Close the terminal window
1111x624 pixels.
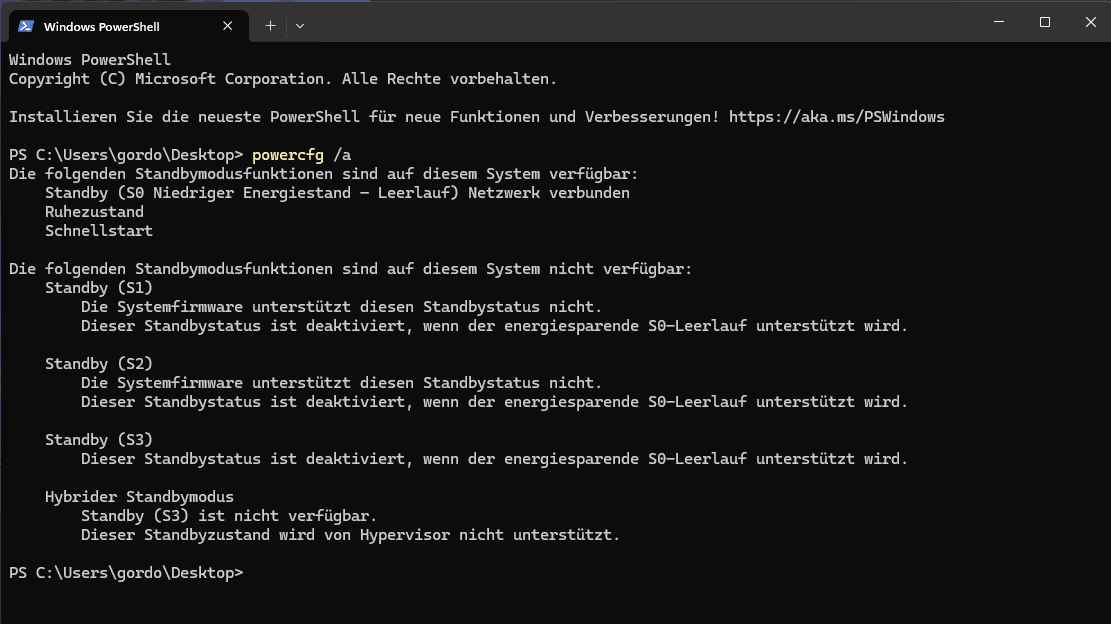[x=1090, y=22]
